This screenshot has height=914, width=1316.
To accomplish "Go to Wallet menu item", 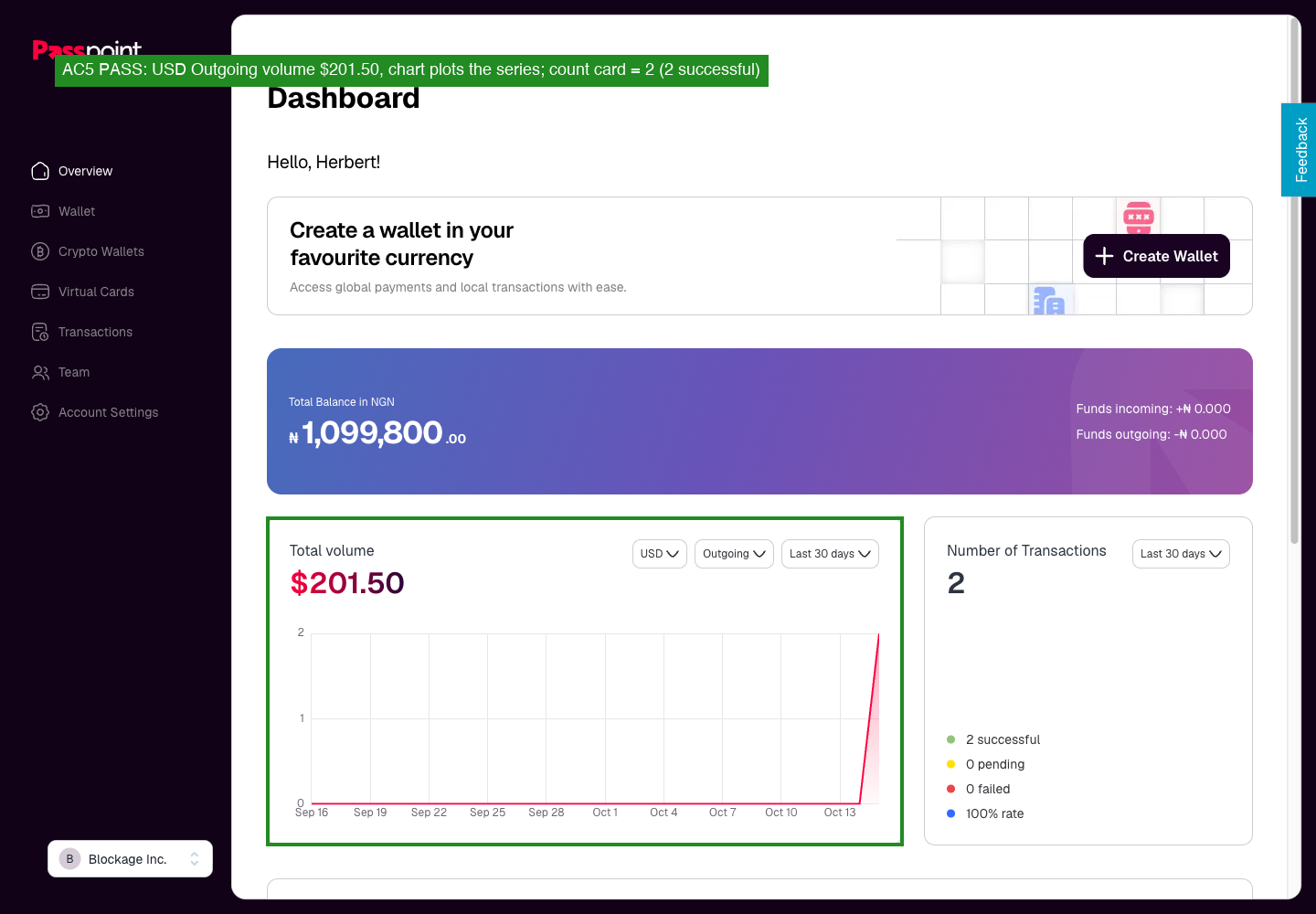I will [77, 211].
